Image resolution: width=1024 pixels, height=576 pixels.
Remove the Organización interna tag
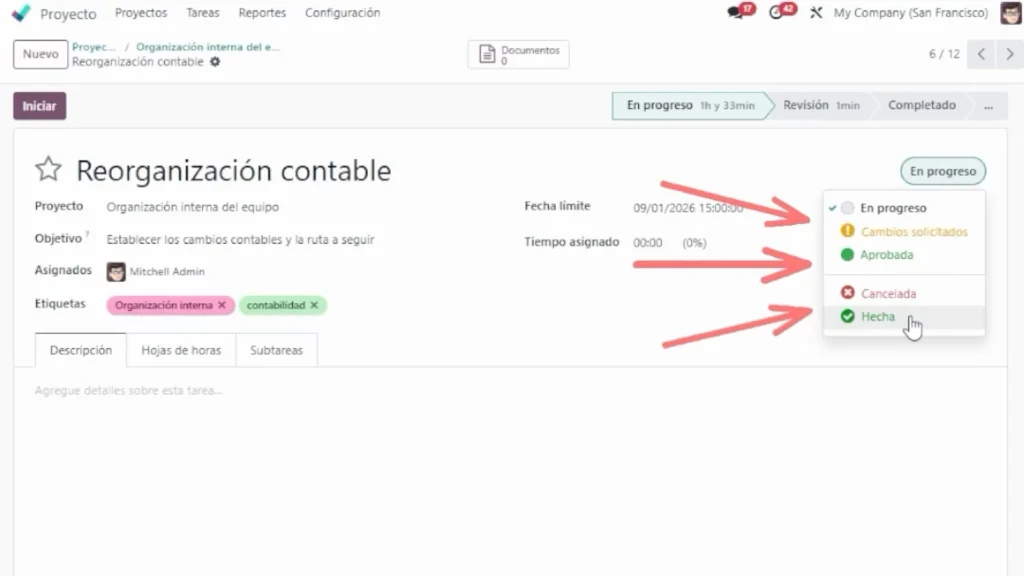(x=221, y=305)
